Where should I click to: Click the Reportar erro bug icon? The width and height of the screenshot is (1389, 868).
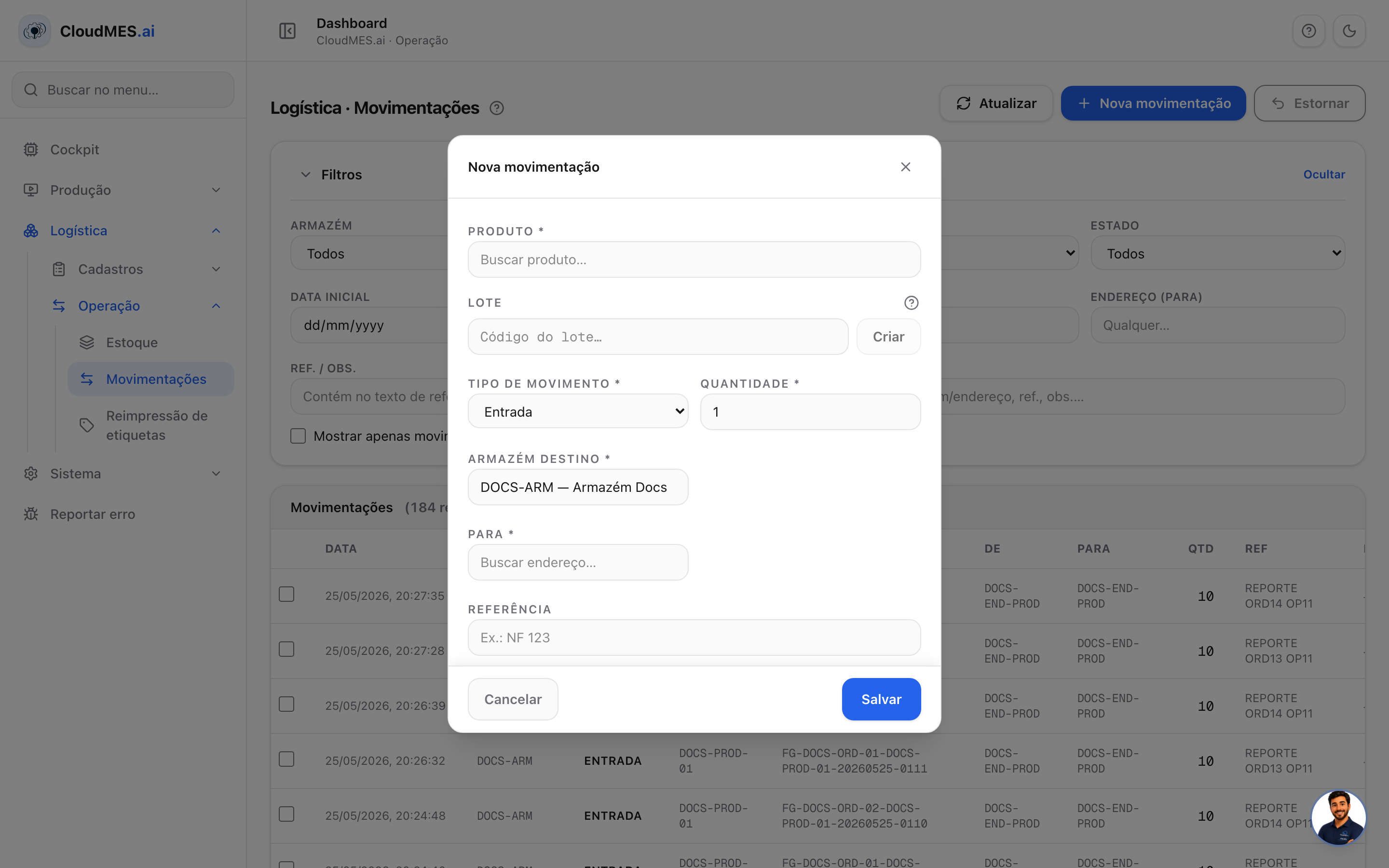pos(31,515)
